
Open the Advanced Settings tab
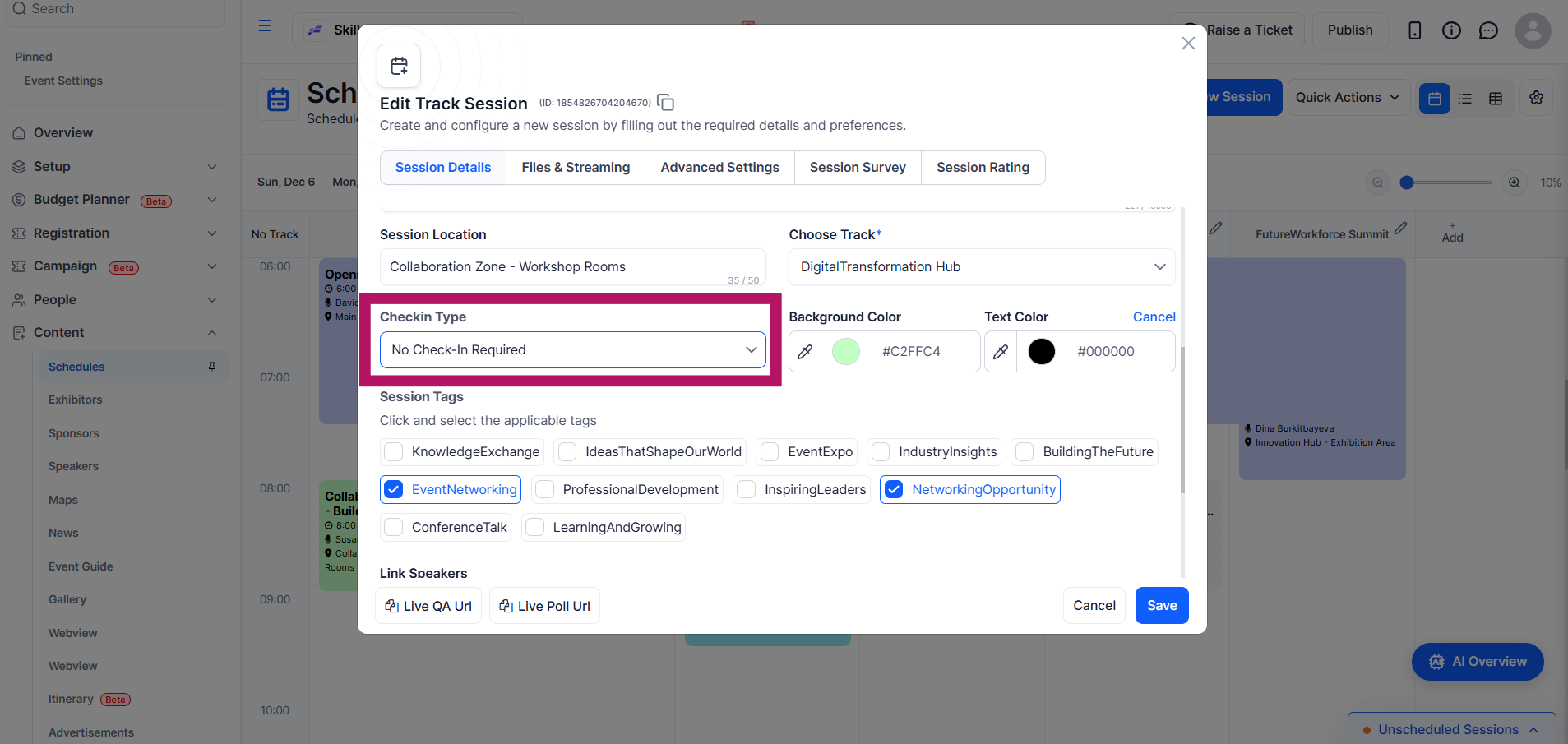(x=719, y=168)
